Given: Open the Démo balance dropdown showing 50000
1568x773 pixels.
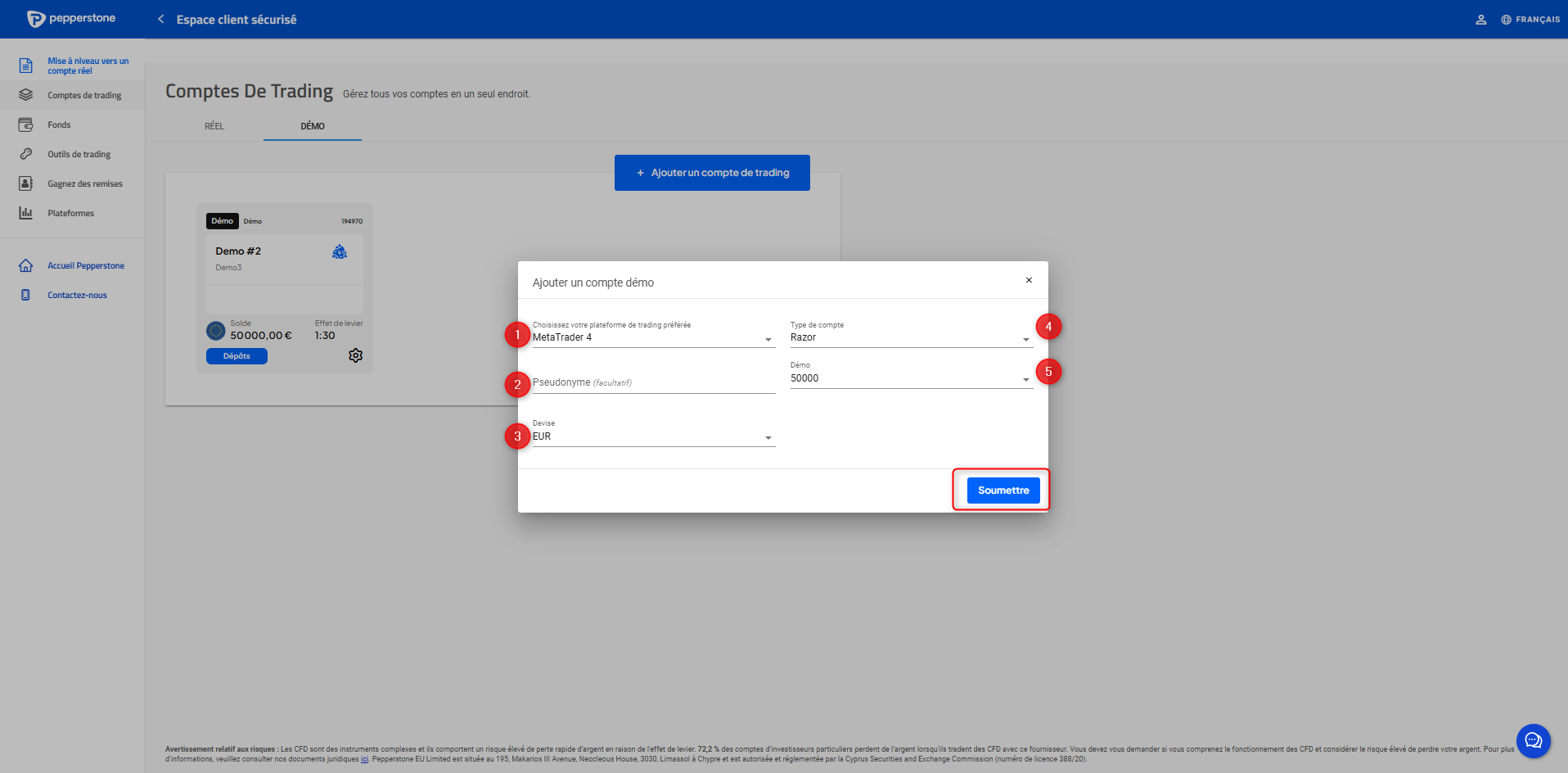Looking at the screenshot, I should [912, 378].
